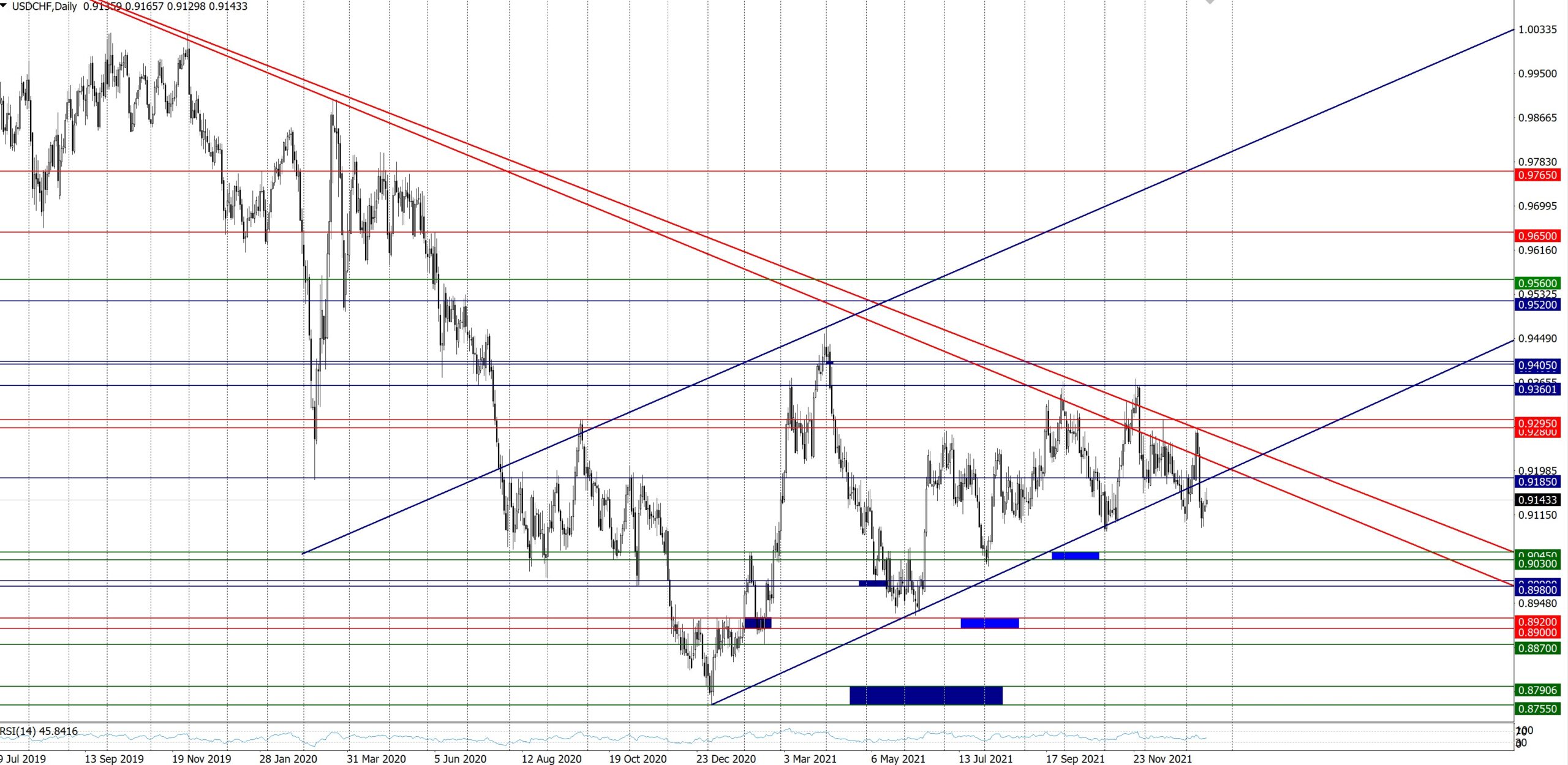Click the blue 0.91850 price level label
Screen dimensions: 1568x765
click(x=1537, y=482)
